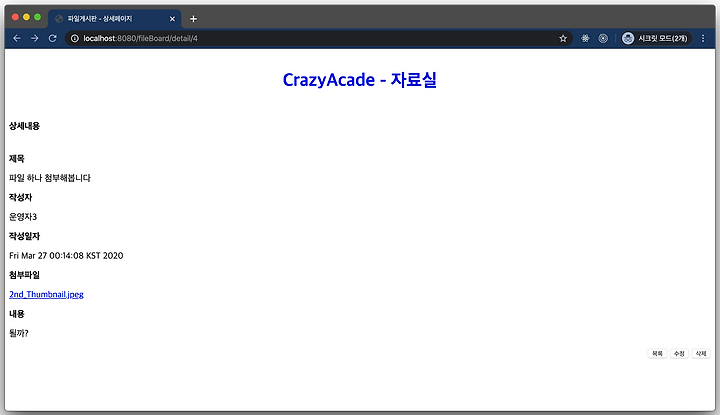720x415 pixels.
Task: Click the 목록 list button
Action: [657, 353]
